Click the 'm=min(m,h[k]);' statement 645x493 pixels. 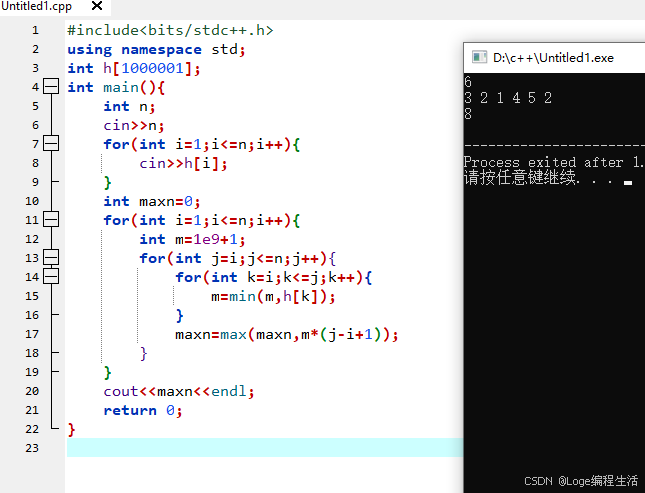coord(273,296)
